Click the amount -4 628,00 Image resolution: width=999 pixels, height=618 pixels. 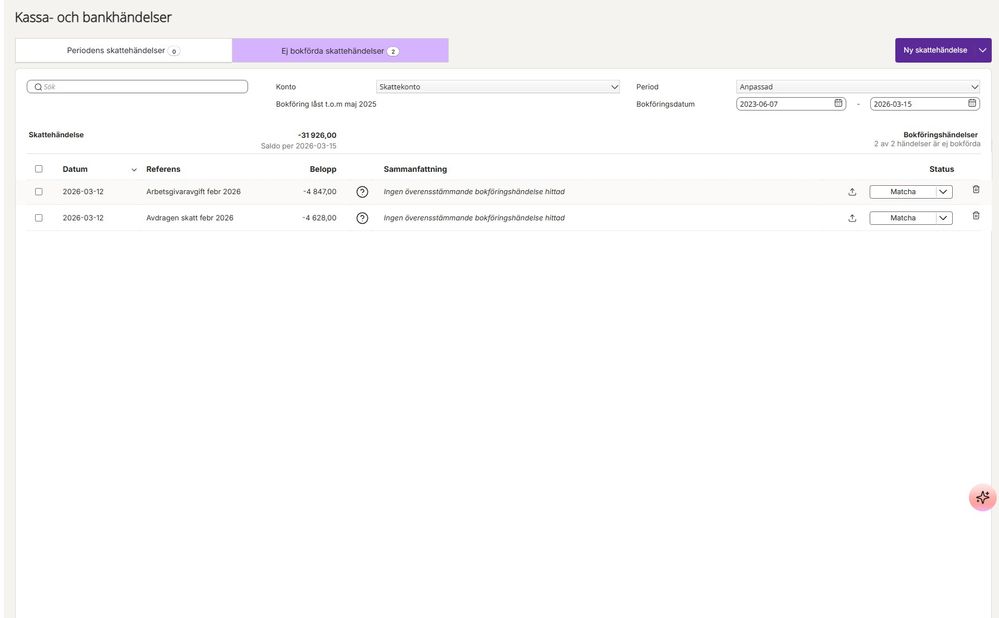(319, 218)
